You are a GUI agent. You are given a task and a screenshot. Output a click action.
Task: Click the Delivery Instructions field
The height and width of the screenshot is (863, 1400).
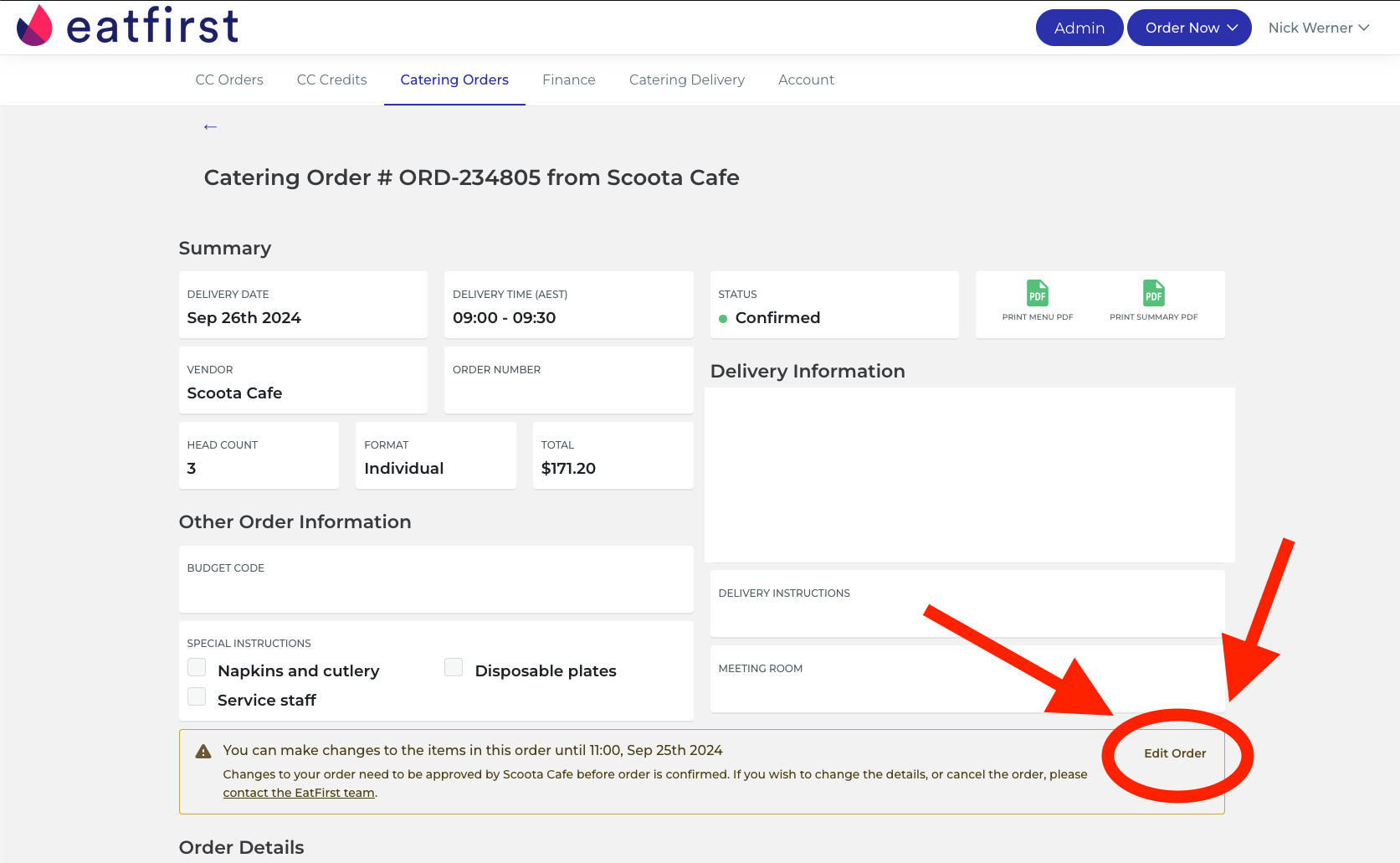click(967, 604)
